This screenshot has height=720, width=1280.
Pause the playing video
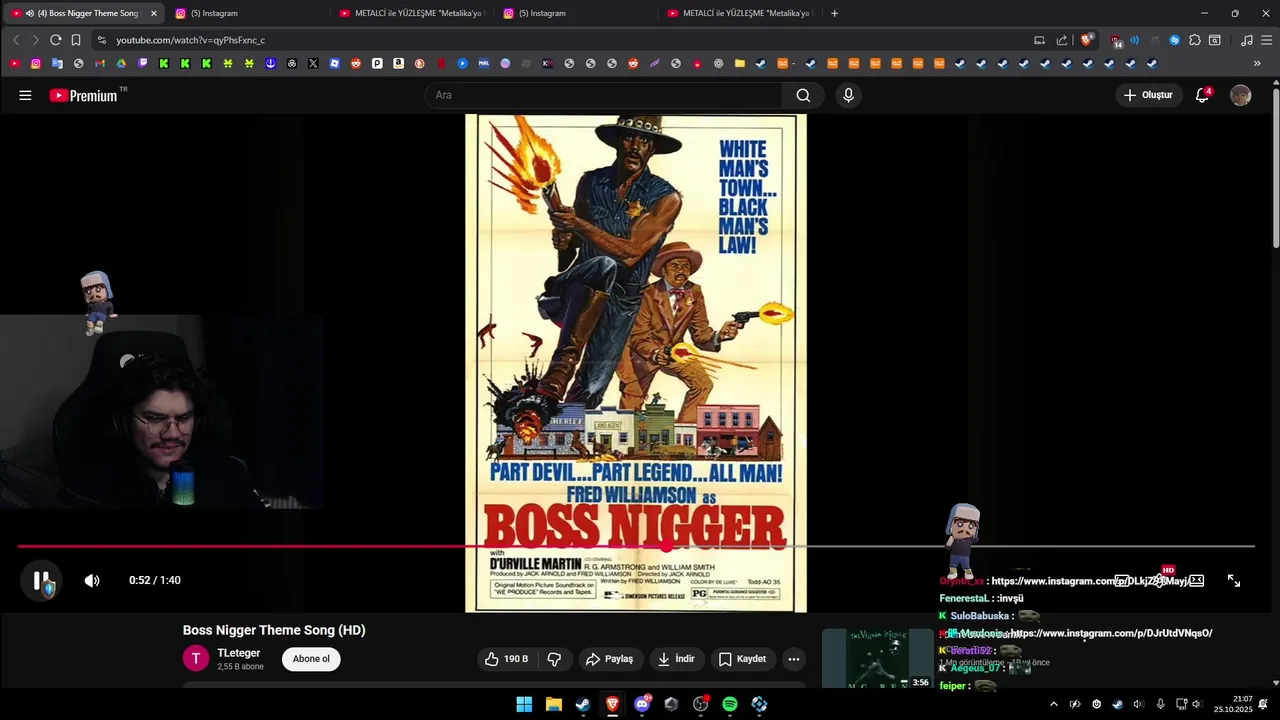pyautogui.click(x=41, y=580)
